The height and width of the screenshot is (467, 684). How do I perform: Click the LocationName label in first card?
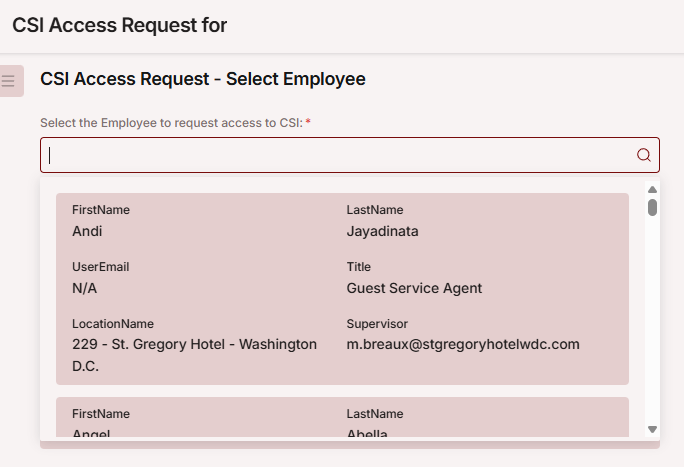pos(113,324)
